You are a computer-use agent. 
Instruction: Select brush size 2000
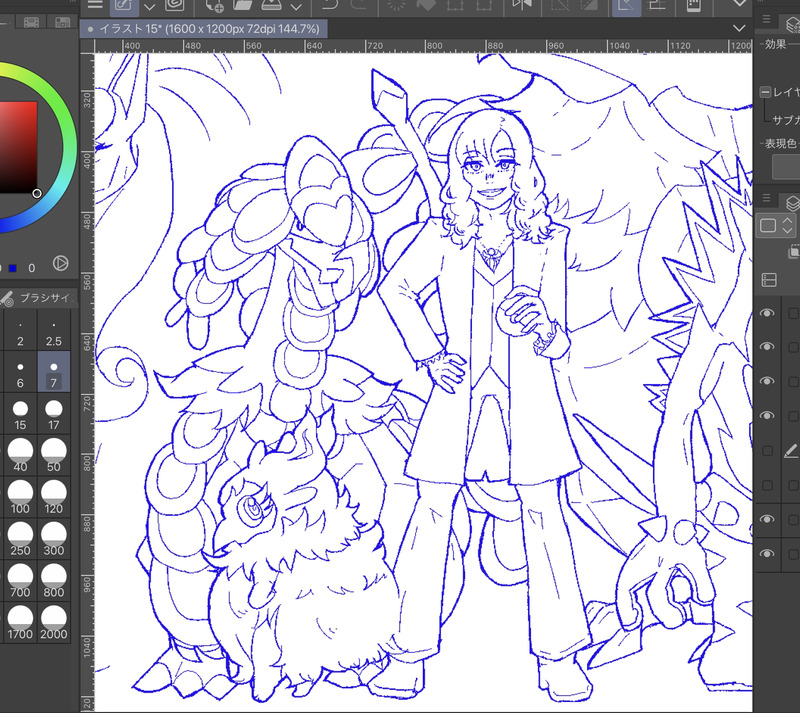(x=54, y=623)
